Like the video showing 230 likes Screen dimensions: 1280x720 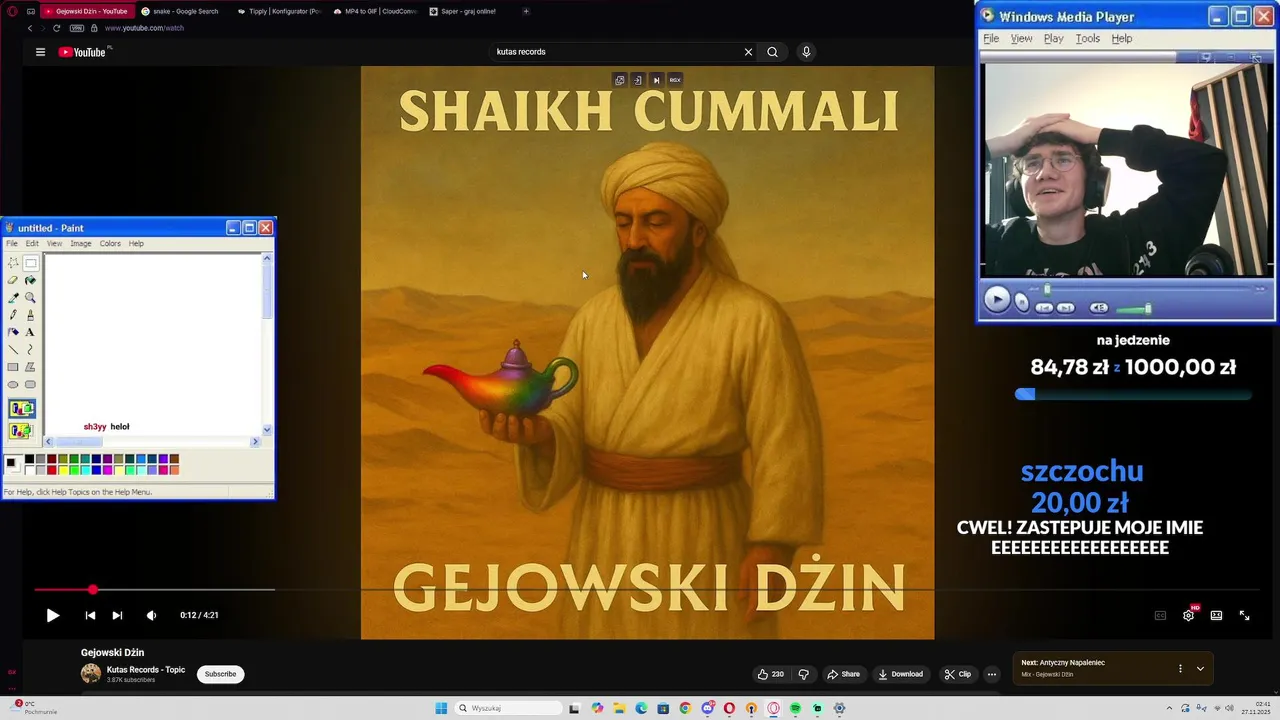771,674
